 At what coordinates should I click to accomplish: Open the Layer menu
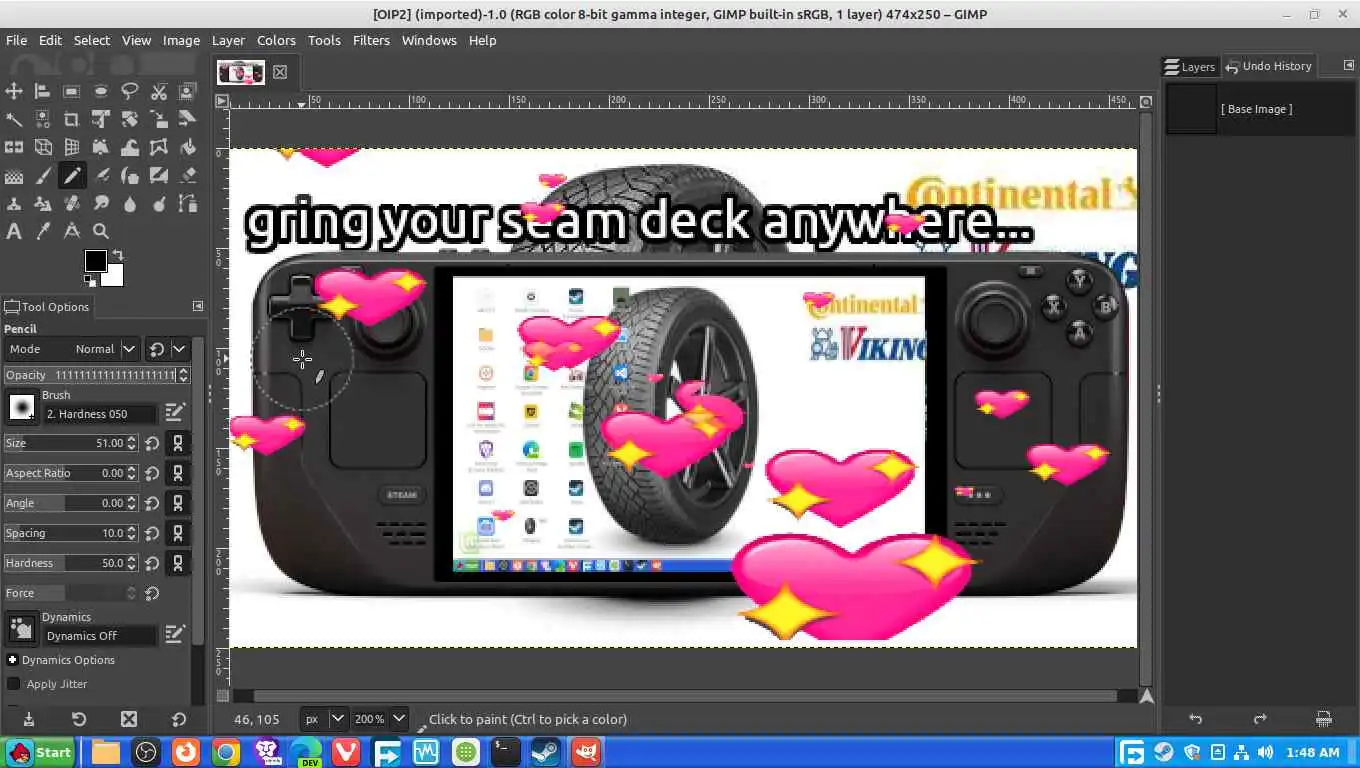click(228, 40)
